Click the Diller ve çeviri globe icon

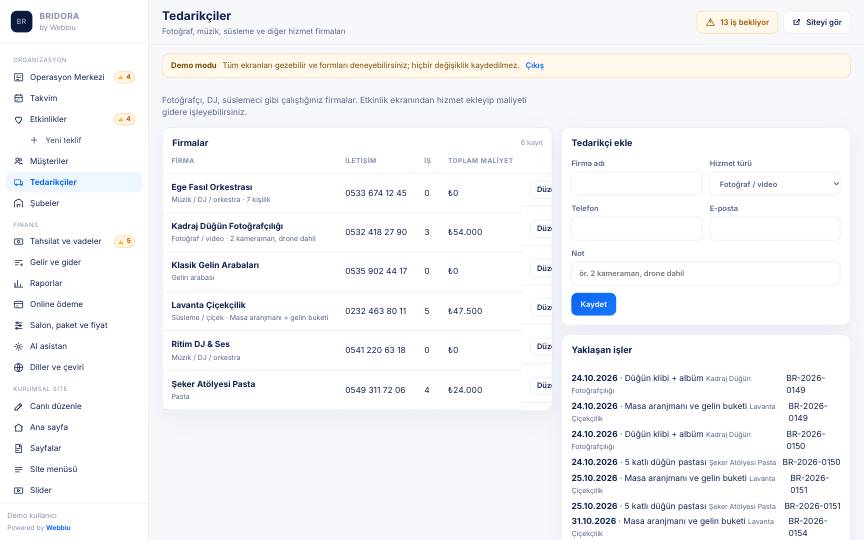[x=18, y=367]
